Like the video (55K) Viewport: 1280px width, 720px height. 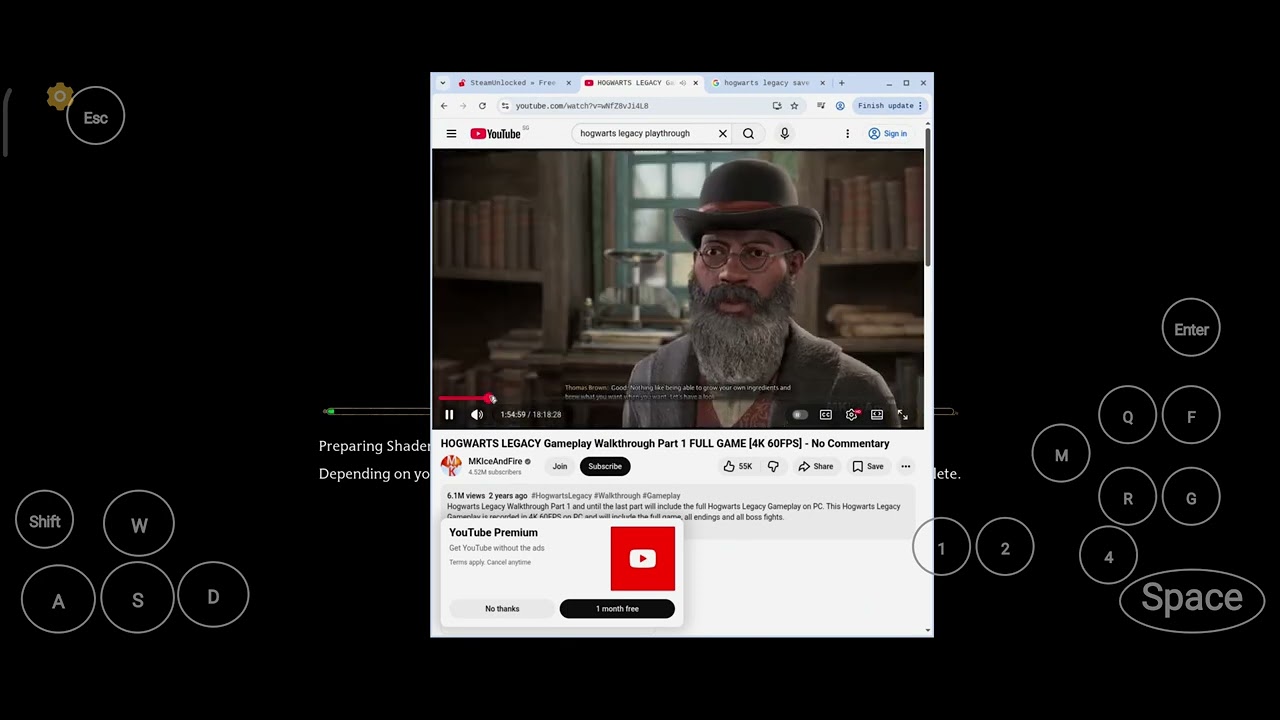738,467
